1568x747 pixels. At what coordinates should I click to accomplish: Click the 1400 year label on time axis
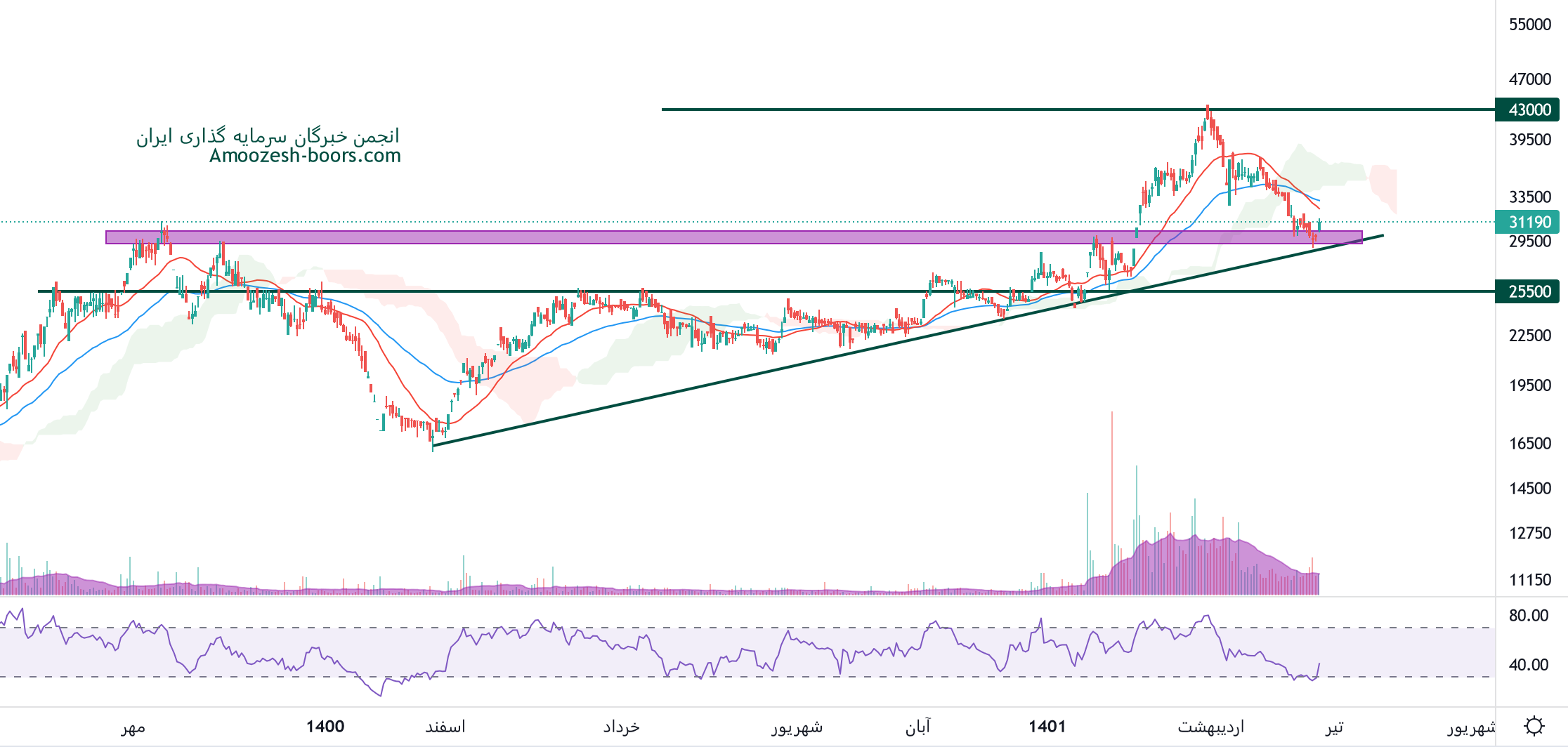point(325,726)
